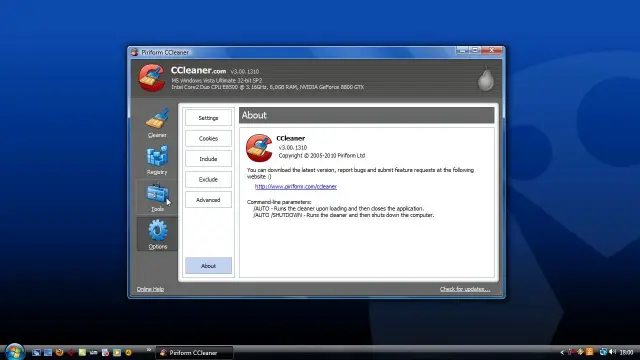Click Show Desktop in the quick launch
640x360 pixels.
(36, 352)
